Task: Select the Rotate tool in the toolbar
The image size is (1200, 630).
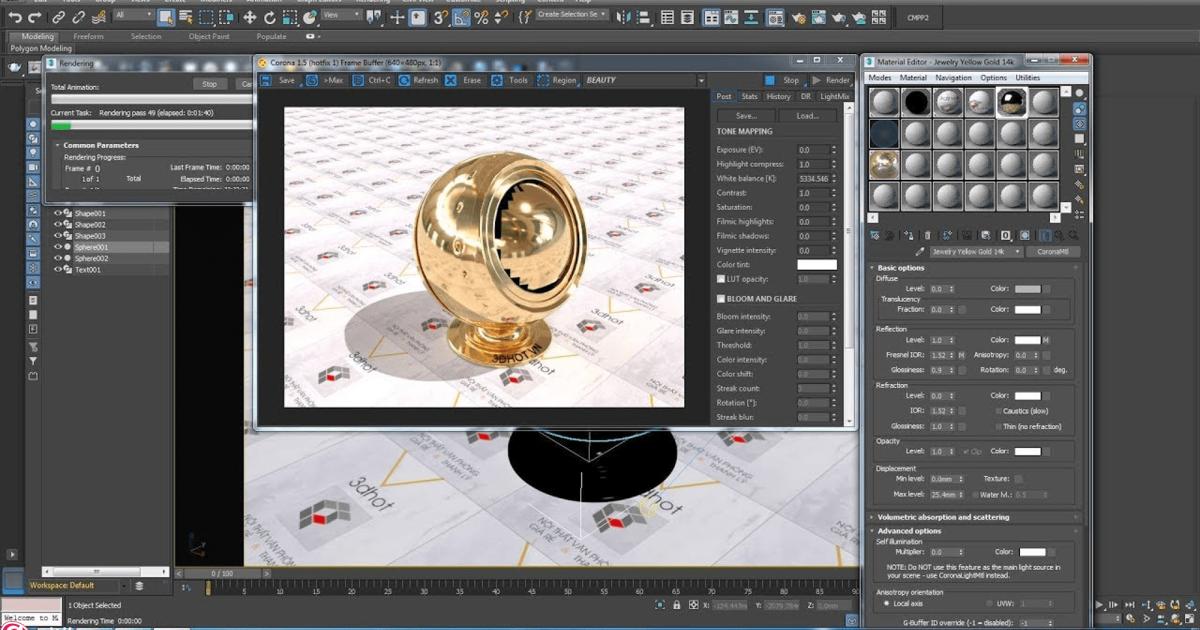Action: (x=269, y=17)
